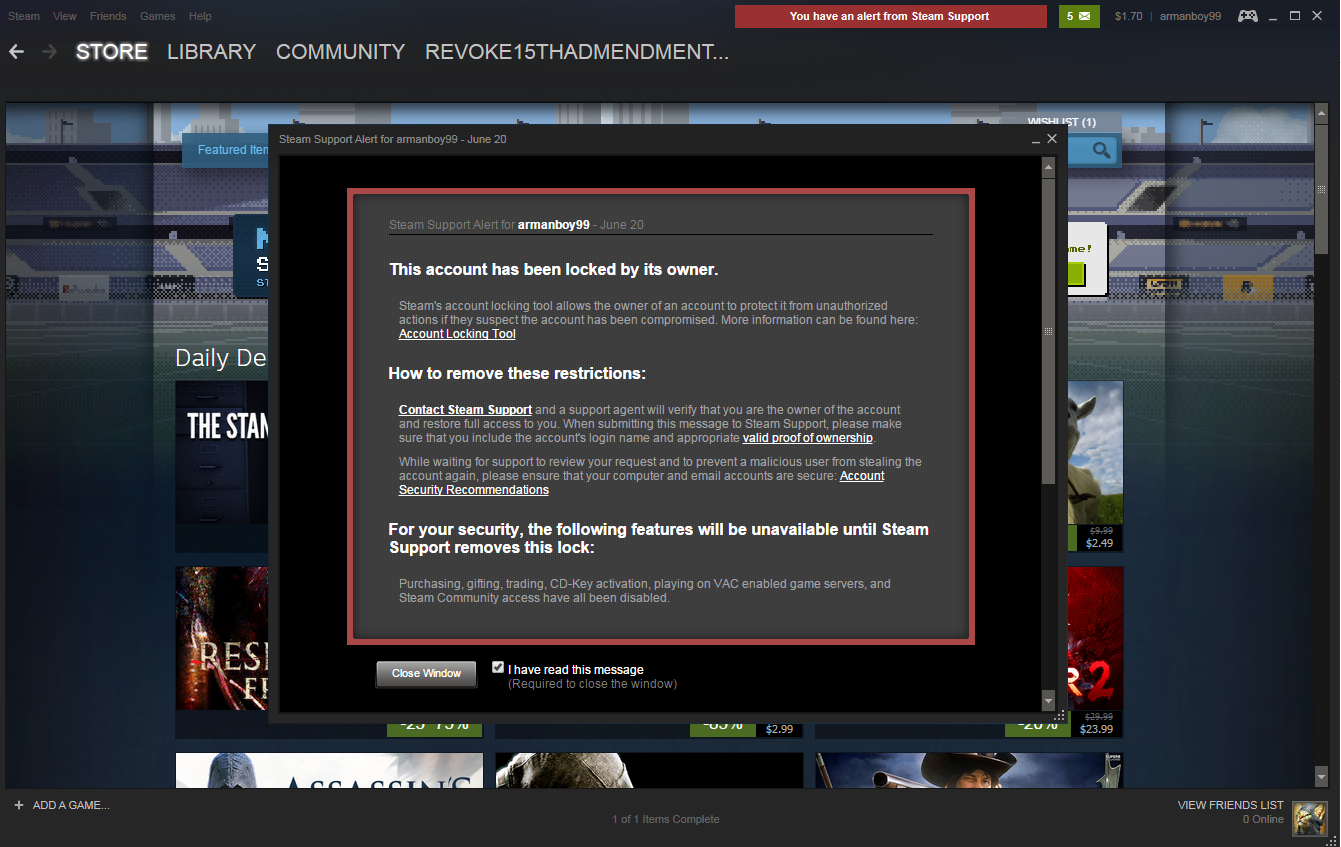Image resolution: width=1341 pixels, height=847 pixels.
Task: Click the store search magnifier icon
Action: pos(1101,150)
